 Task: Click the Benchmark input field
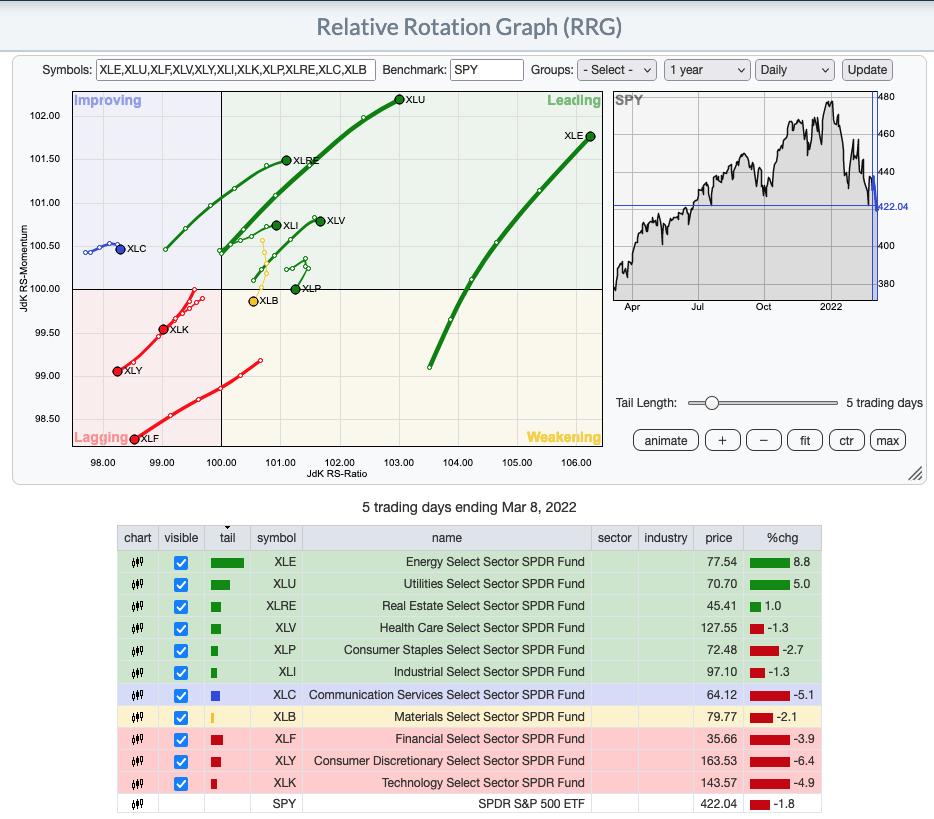(x=487, y=70)
